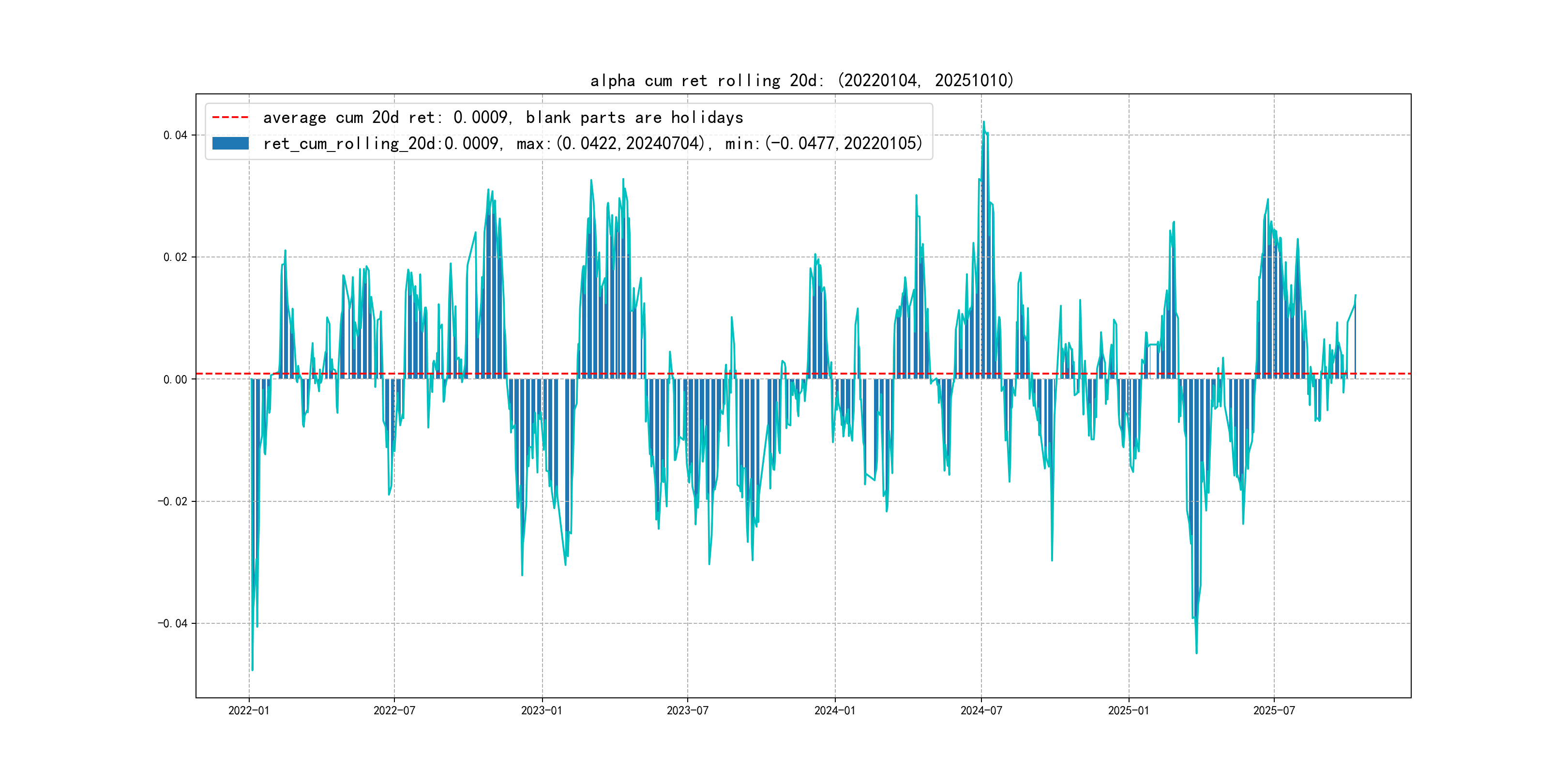Click the 0.02 y-axis tick label
The image size is (1568, 784).
click(x=175, y=257)
